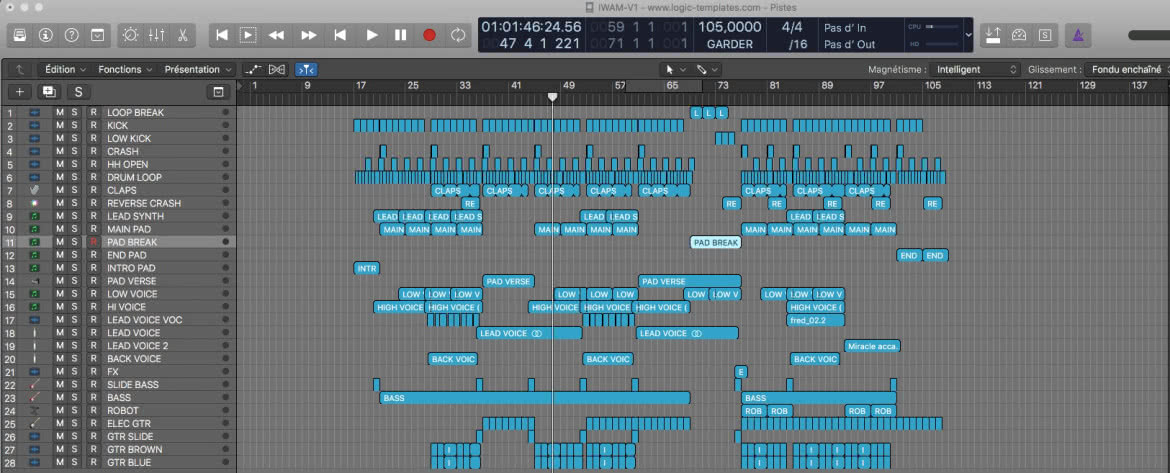1170x473 pixels.
Task: Mute the KICK track
Action: pyautogui.click(x=60, y=125)
